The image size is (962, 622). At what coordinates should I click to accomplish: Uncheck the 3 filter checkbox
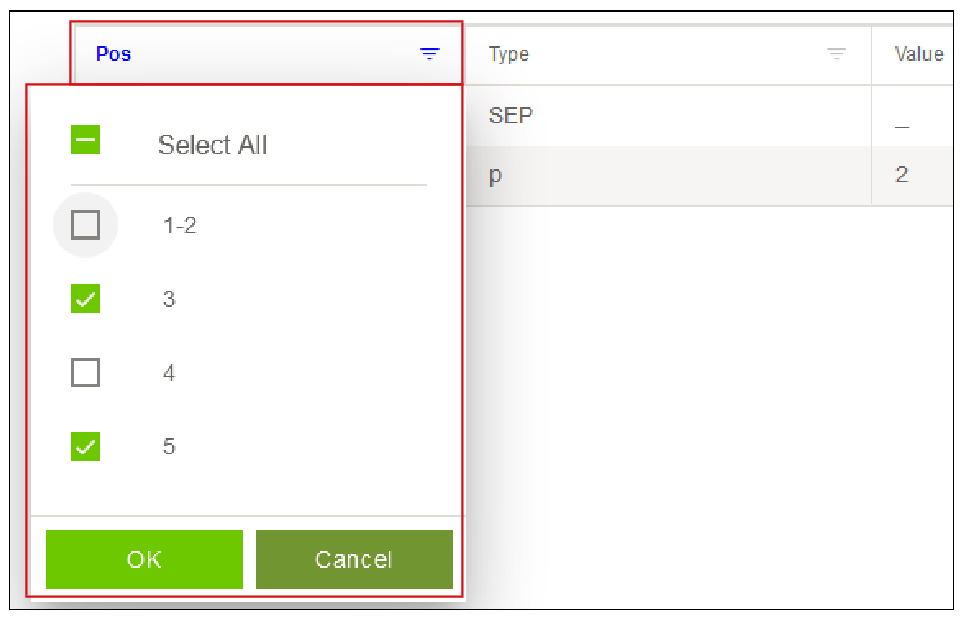click(85, 299)
